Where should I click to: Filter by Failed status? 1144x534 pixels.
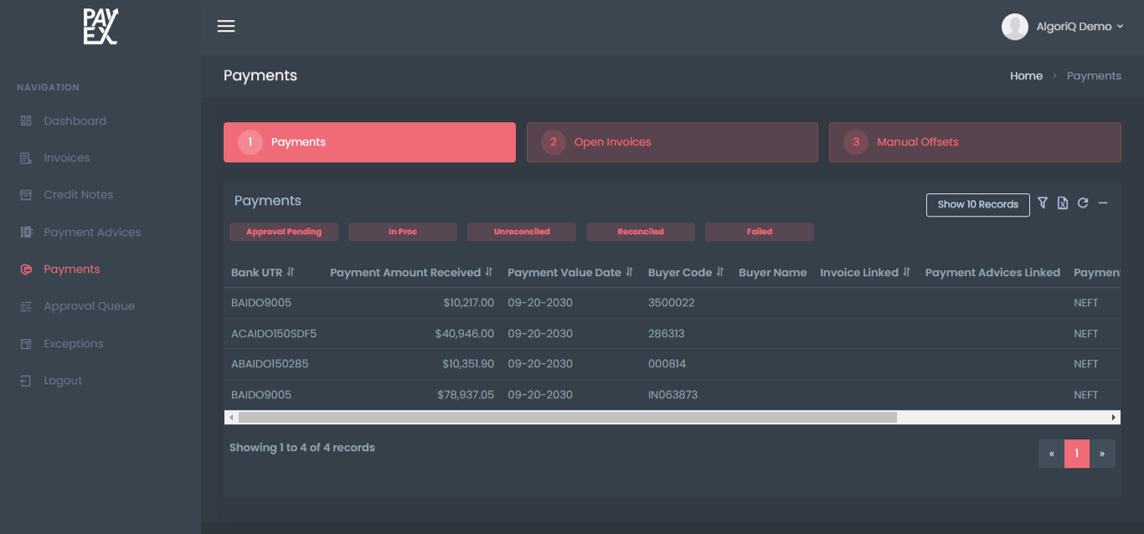(760, 232)
